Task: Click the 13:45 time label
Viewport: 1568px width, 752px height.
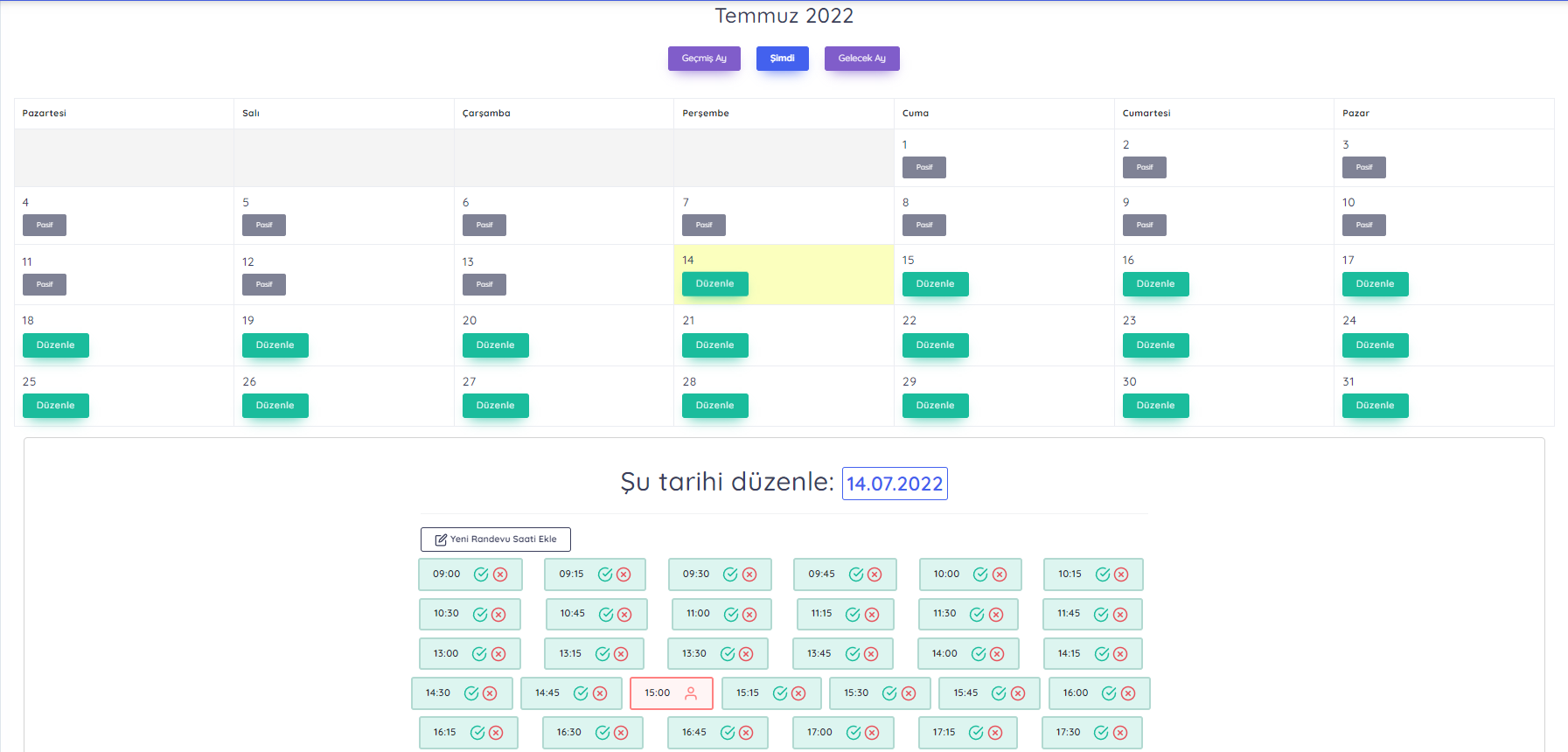Action: 819,654
